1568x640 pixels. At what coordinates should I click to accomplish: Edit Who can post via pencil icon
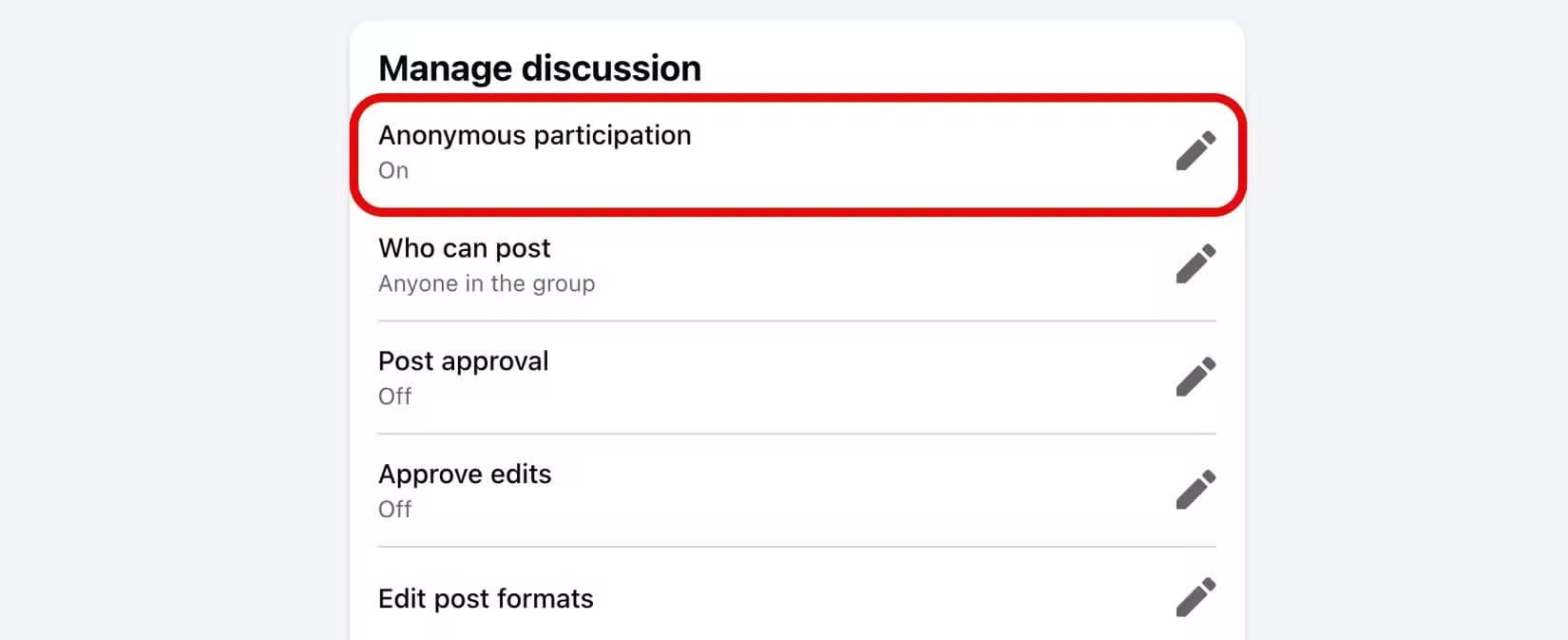1195,264
